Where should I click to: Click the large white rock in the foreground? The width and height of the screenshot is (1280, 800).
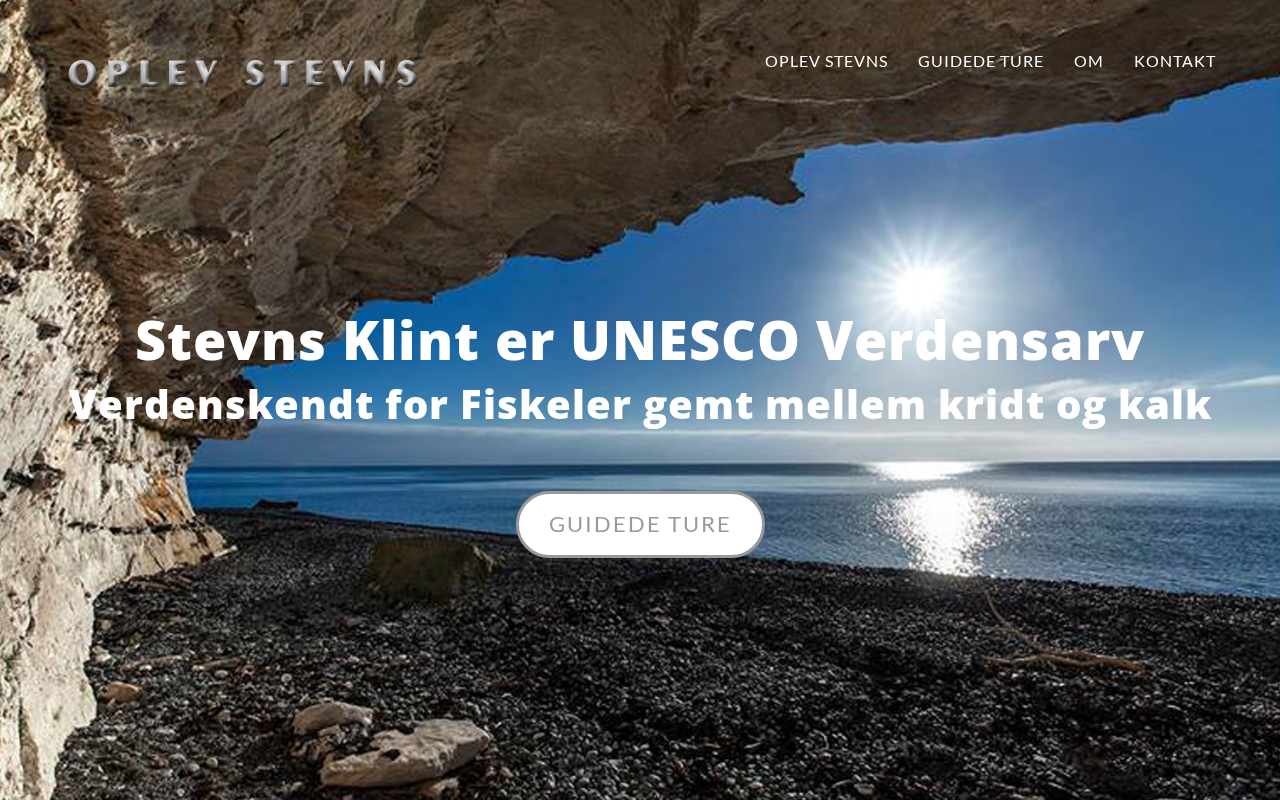(405, 752)
